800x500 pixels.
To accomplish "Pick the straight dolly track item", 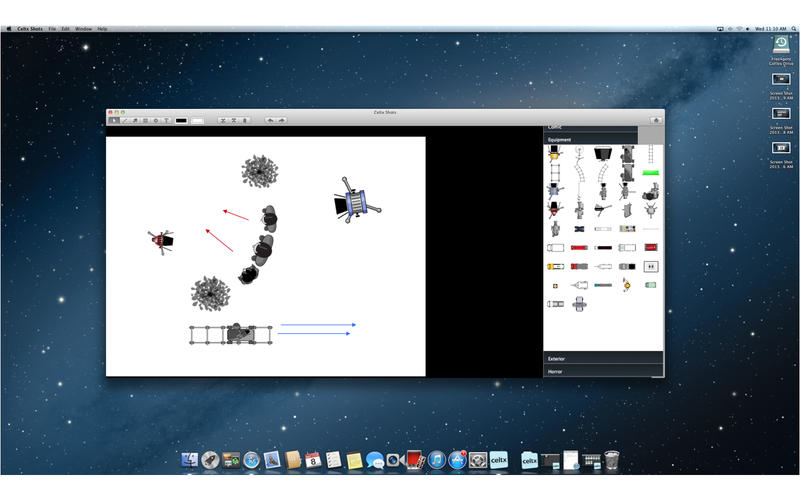I will 555,172.
